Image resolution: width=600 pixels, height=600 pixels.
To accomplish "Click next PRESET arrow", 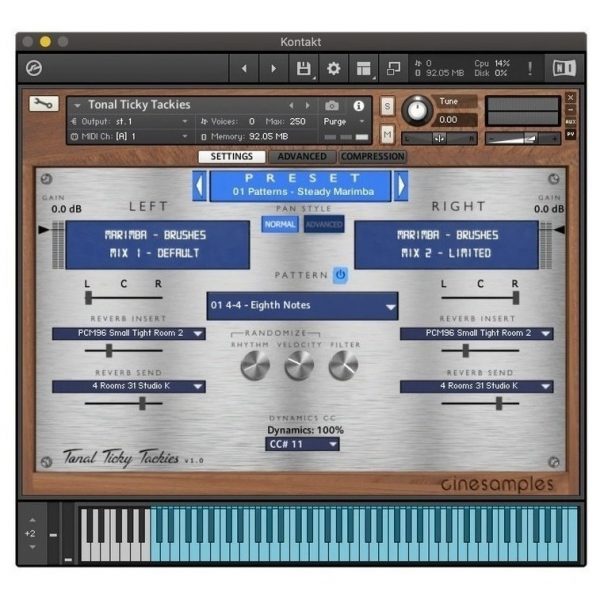I will 401,186.
